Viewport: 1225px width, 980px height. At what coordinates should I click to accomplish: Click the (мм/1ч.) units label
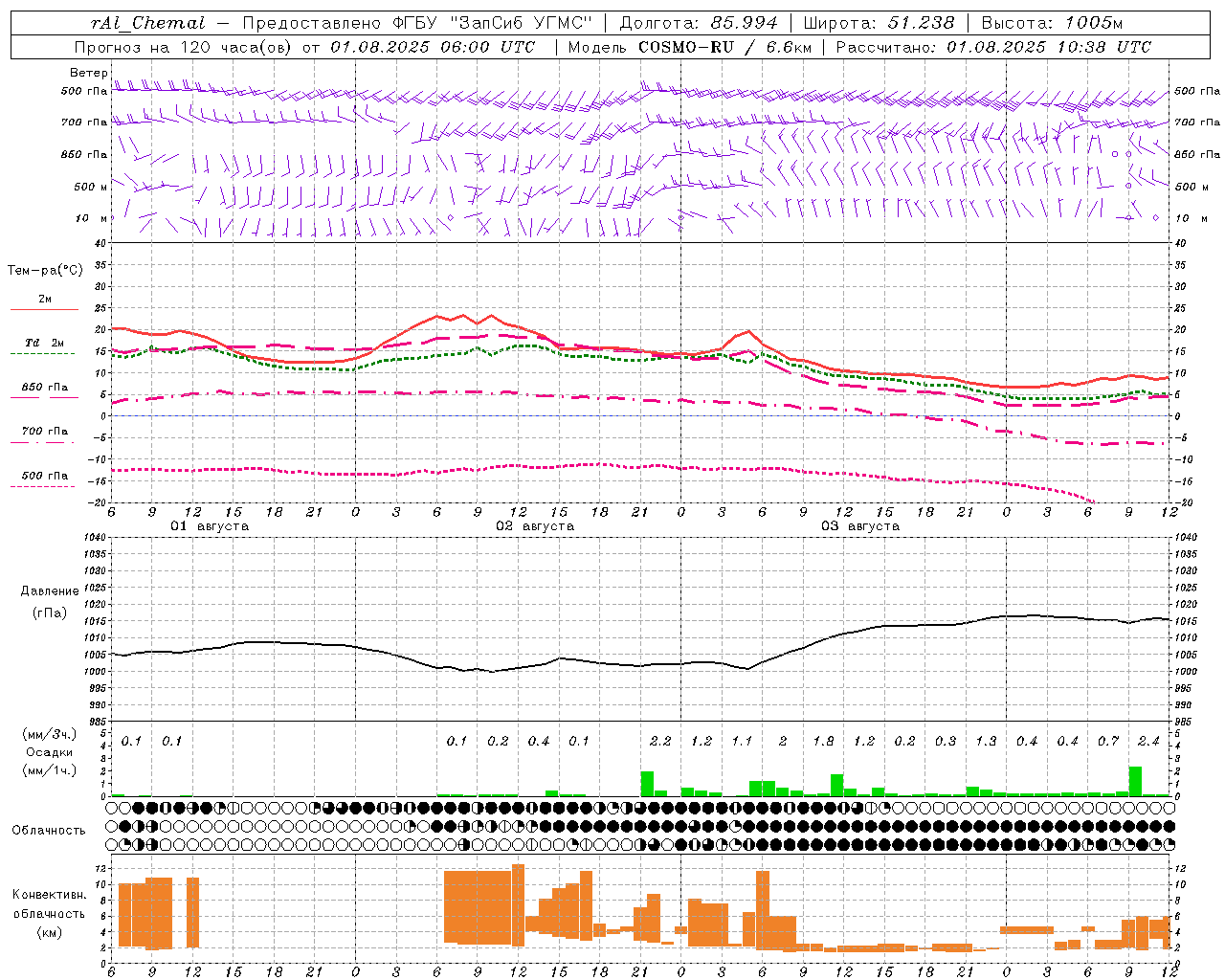coord(50,770)
